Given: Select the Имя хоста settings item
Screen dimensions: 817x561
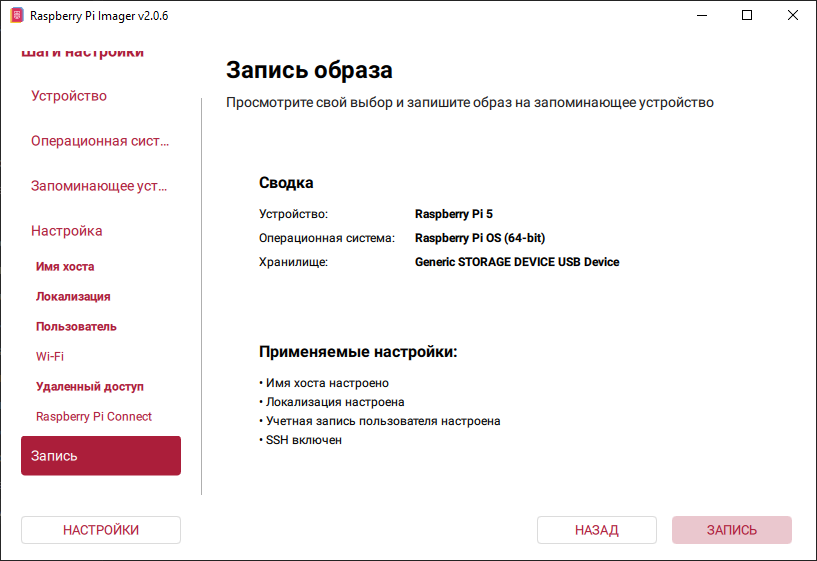Looking at the screenshot, I should pyautogui.click(x=65, y=267).
